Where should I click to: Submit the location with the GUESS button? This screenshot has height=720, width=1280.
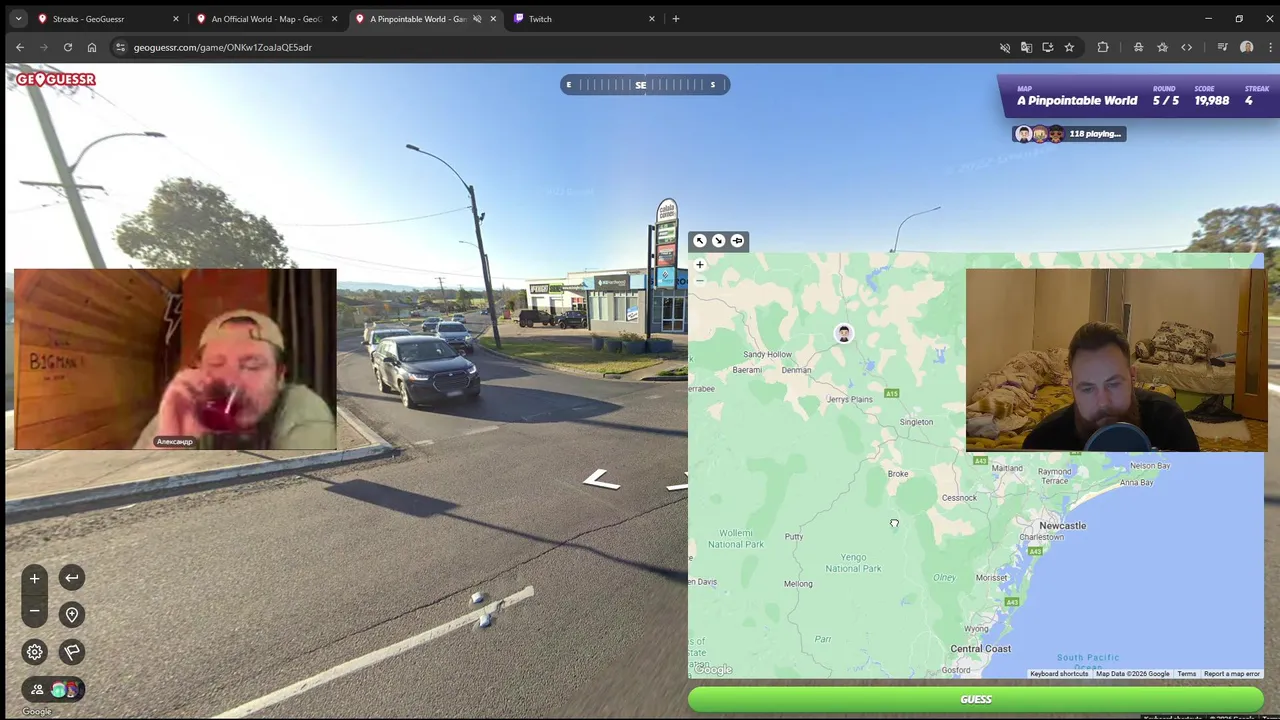tap(976, 699)
